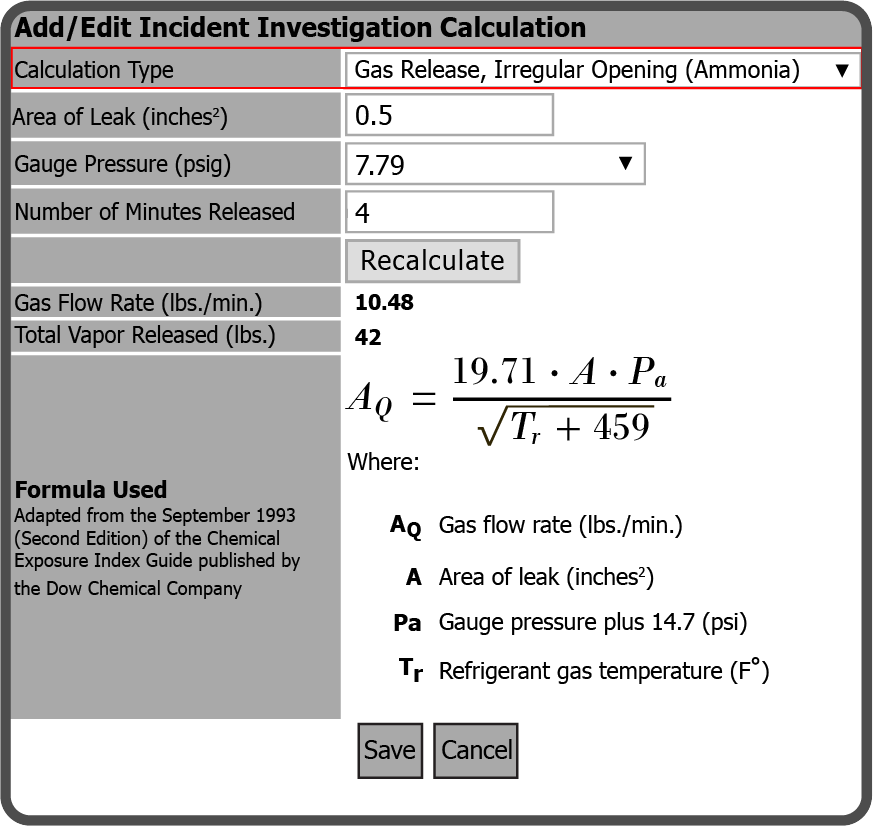873x826 pixels.
Task: Click the Formula Used heading
Action: pyautogui.click(x=91, y=490)
